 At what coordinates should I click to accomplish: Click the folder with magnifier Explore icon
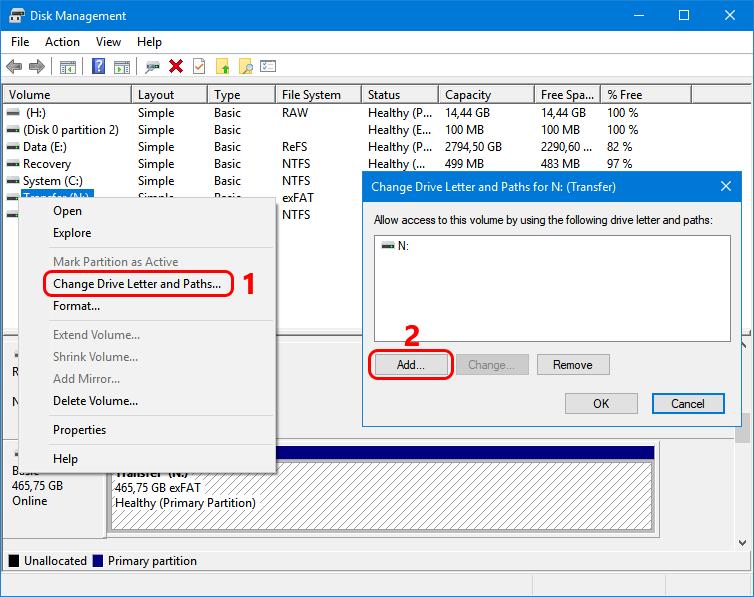click(246, 66)
